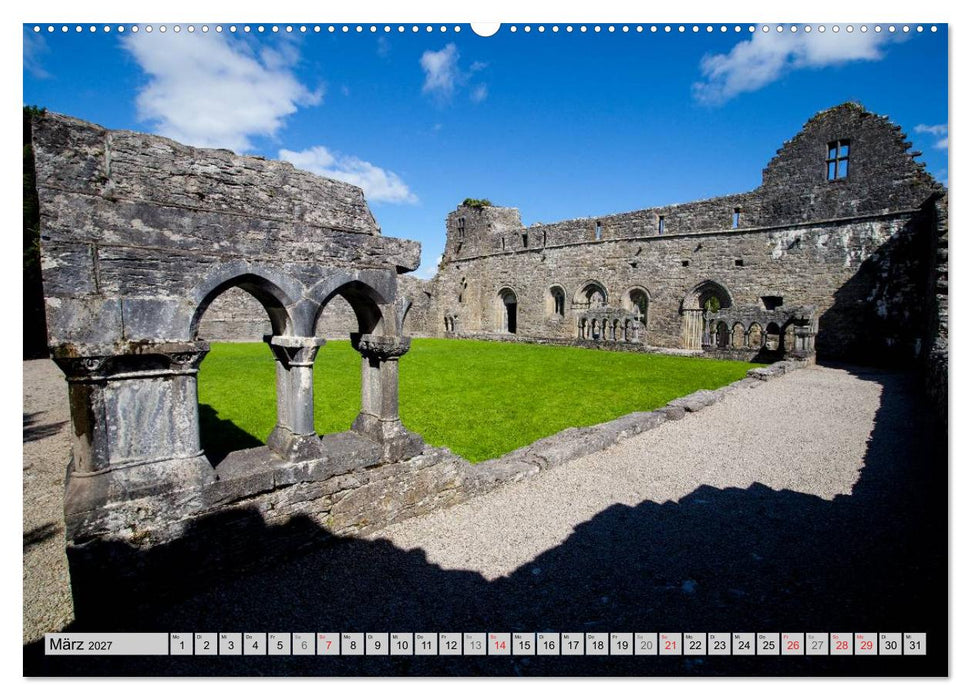Select day 17 in the calendar strip

click(x=573, y=644)
